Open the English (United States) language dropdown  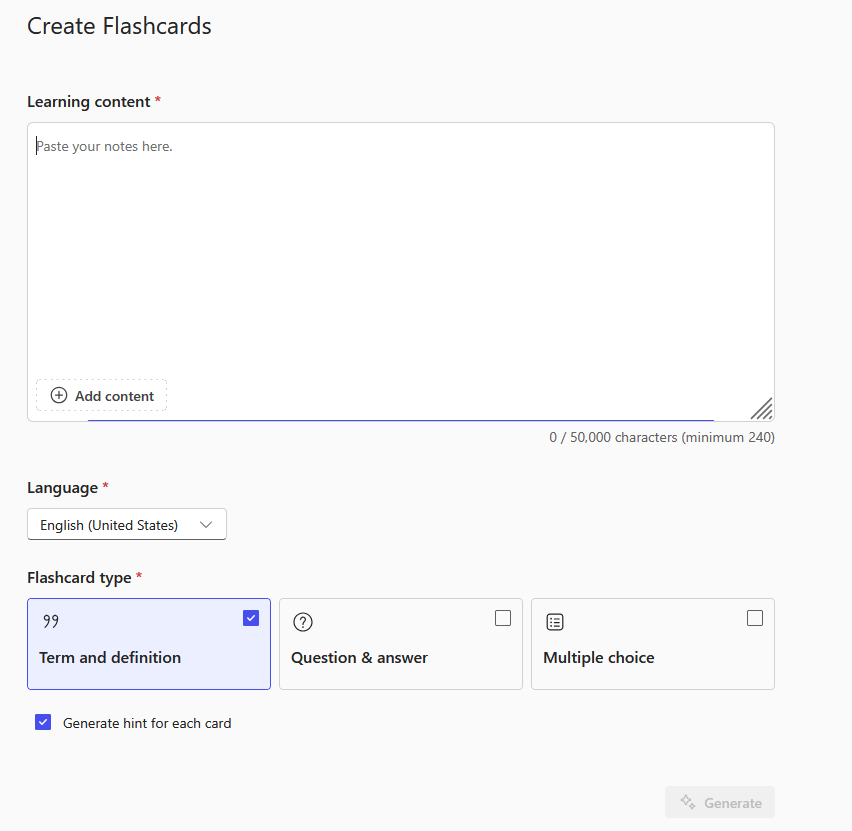(109, 525)
